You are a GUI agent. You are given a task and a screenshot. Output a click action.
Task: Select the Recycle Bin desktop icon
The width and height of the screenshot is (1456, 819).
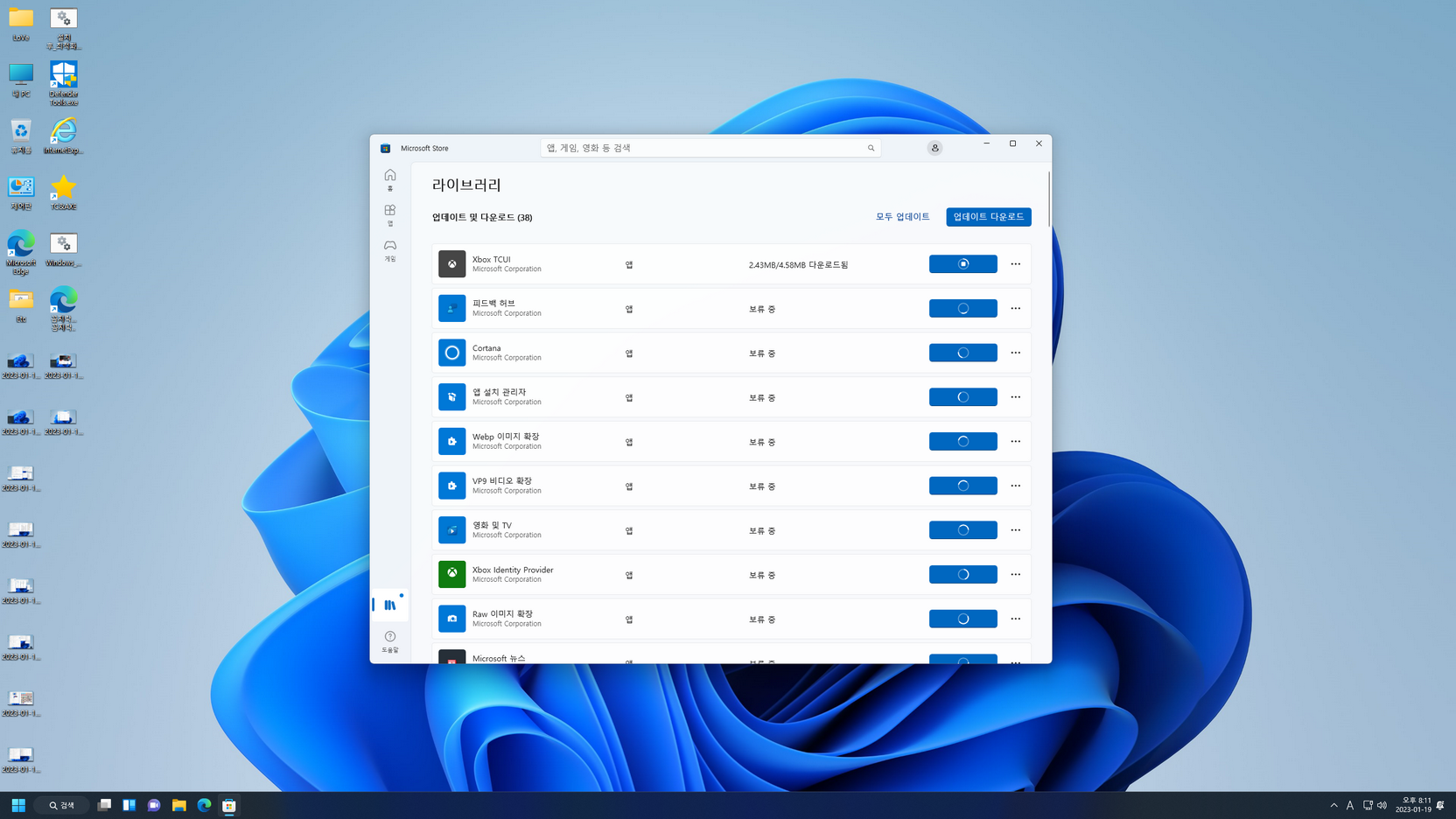click(21, 136)
